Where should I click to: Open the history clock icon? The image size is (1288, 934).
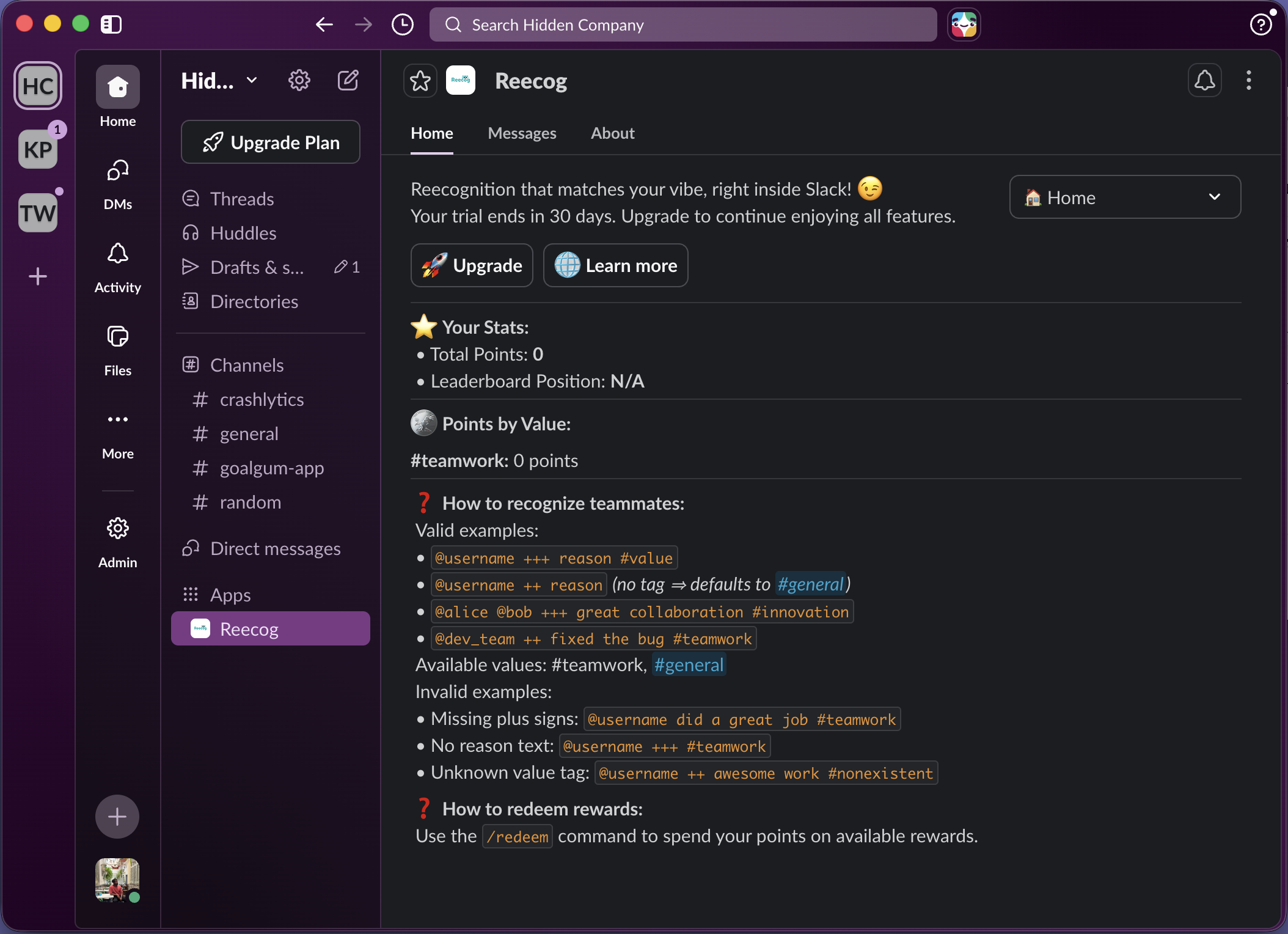point(403,24)
